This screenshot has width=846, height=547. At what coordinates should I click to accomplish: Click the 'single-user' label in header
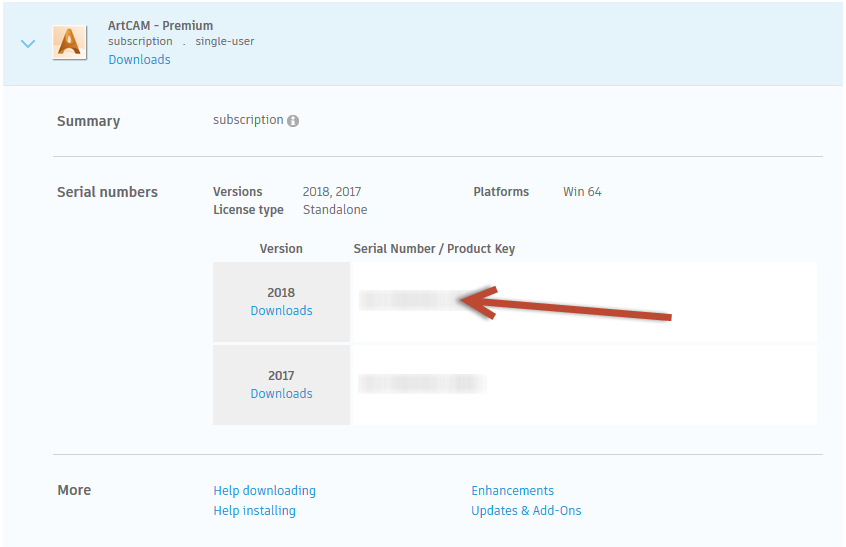224,42
